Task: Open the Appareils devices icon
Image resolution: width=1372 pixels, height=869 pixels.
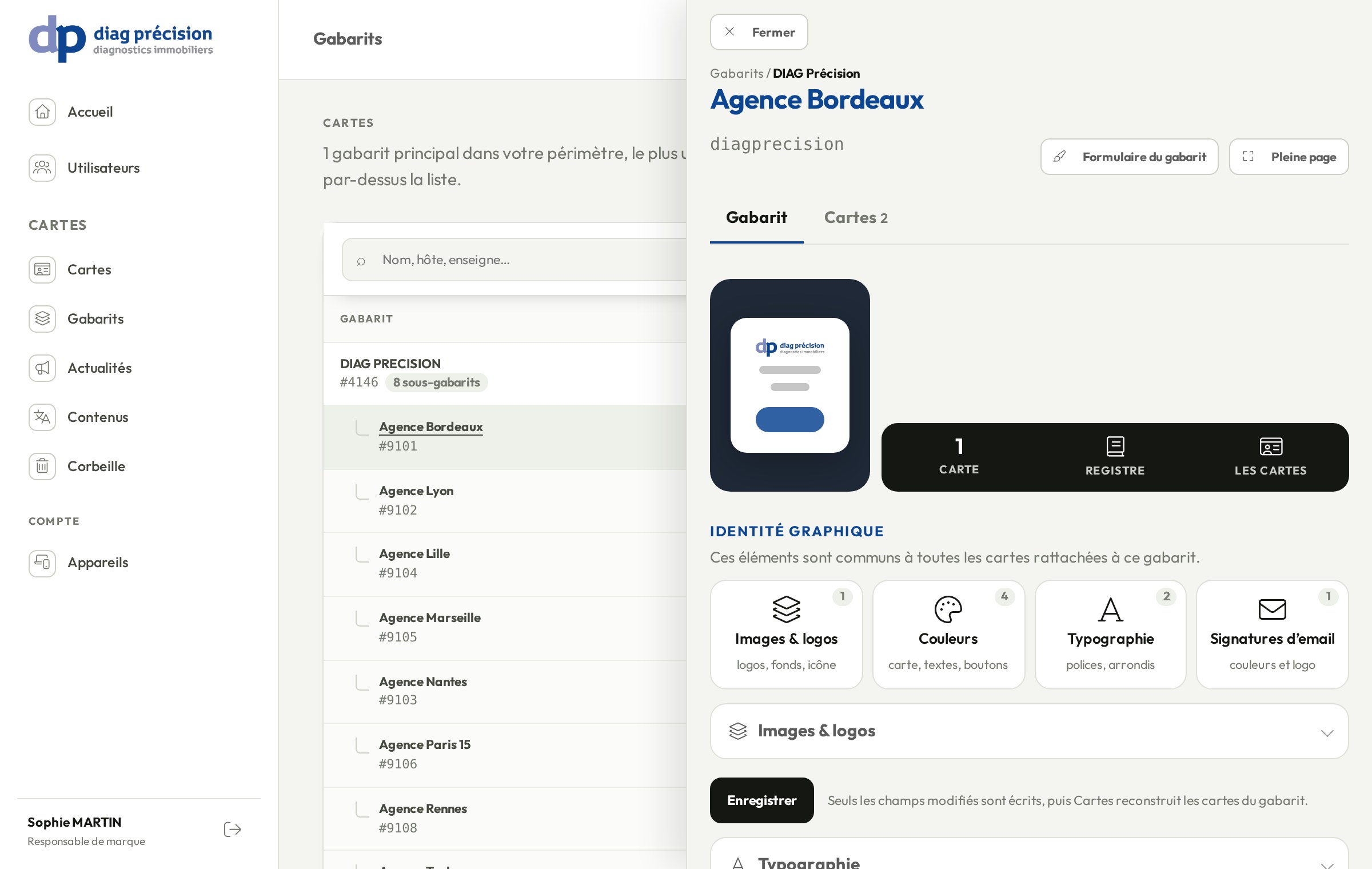Action: [x=42, y=563]
